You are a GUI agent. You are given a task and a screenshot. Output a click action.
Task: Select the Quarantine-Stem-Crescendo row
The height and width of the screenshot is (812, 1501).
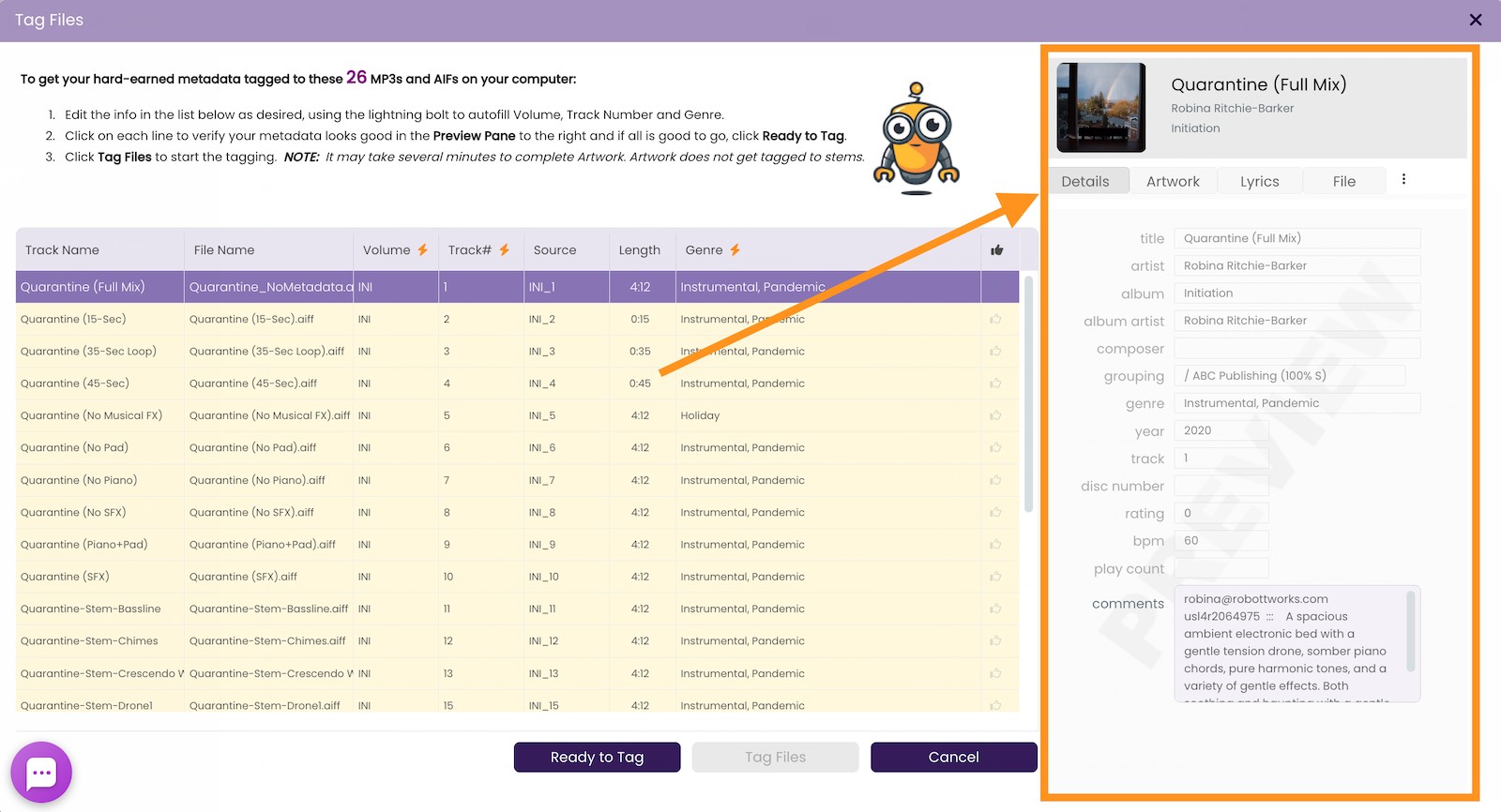pyautogui.click(x=517, y=673)
